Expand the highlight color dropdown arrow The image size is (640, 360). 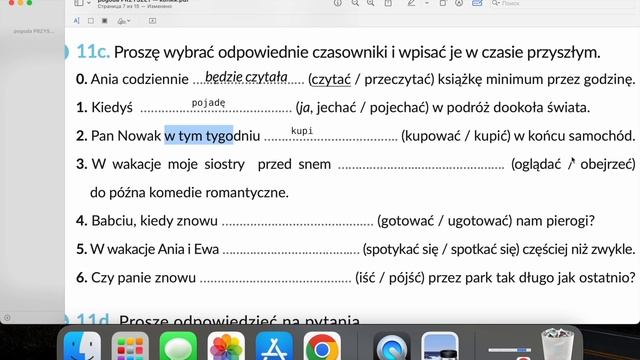427,3
